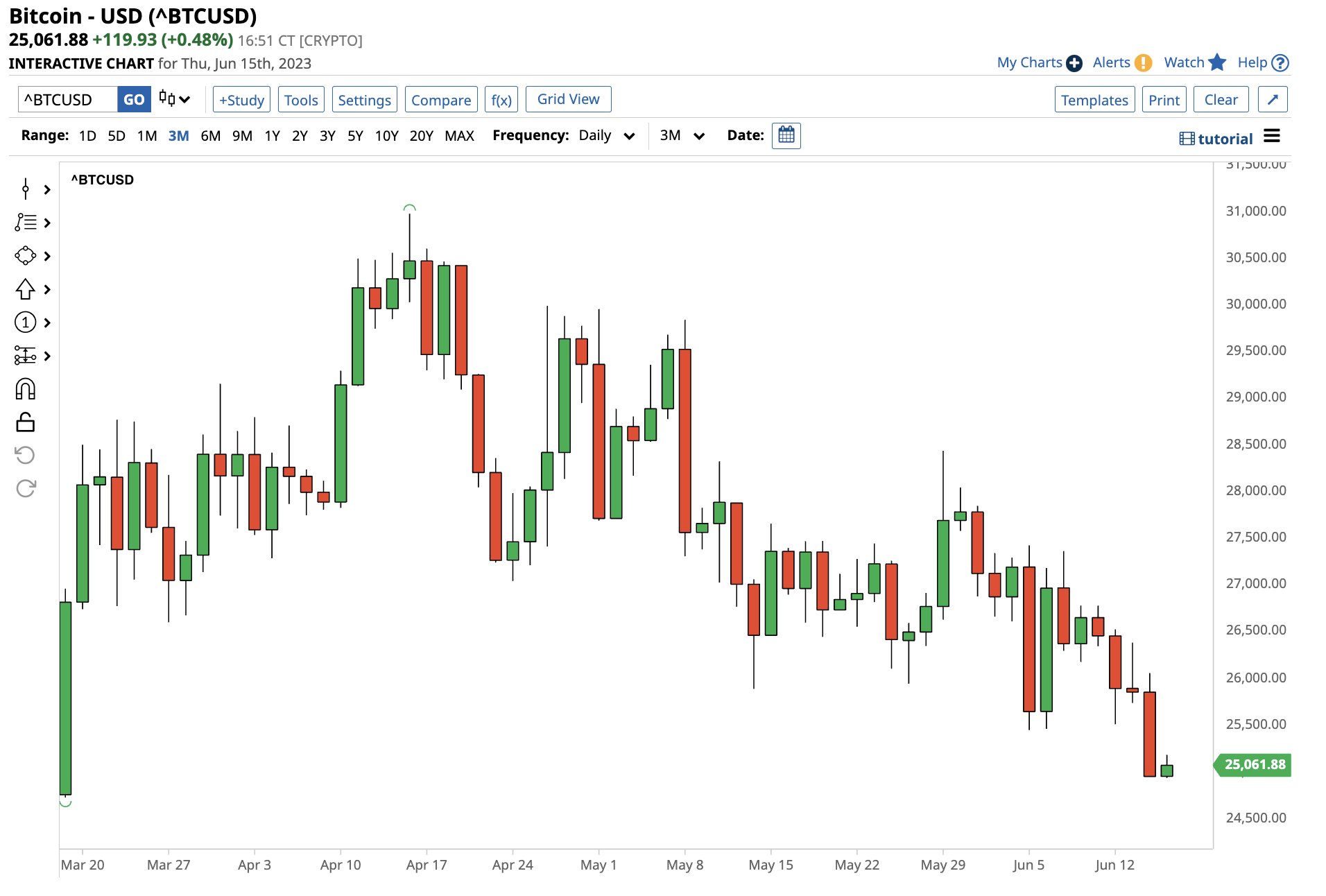The height and width of the screenshot is (896, 1326).
Task: Click the GO button
Action: 134,99
